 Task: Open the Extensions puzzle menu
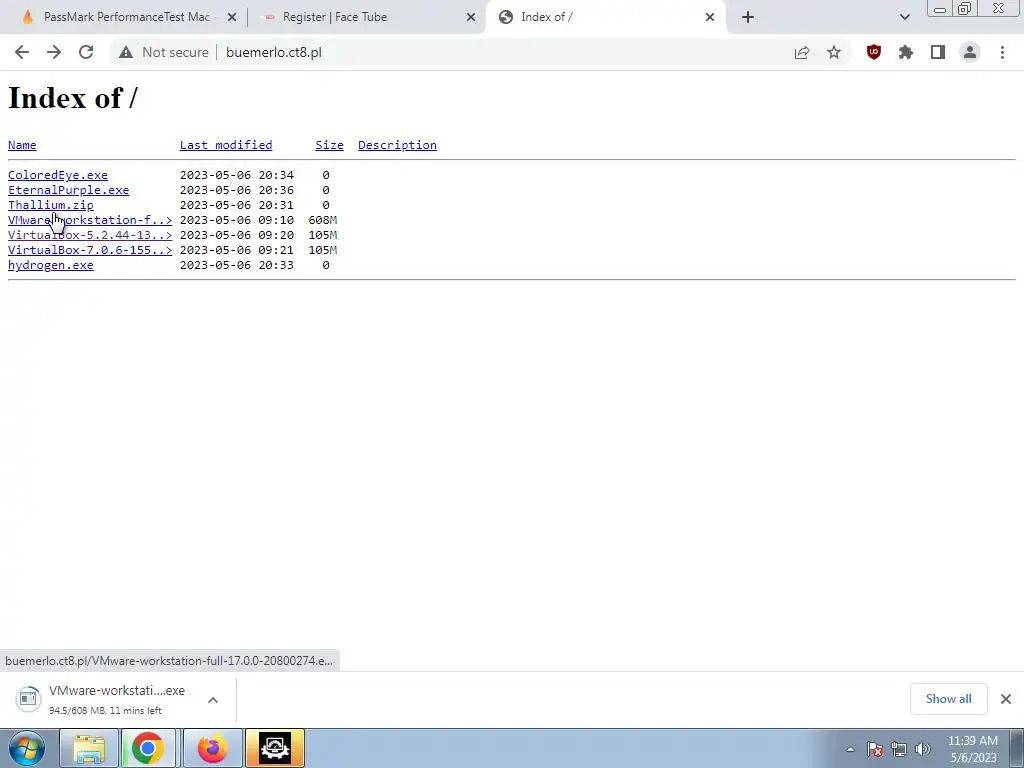(906, 52)
